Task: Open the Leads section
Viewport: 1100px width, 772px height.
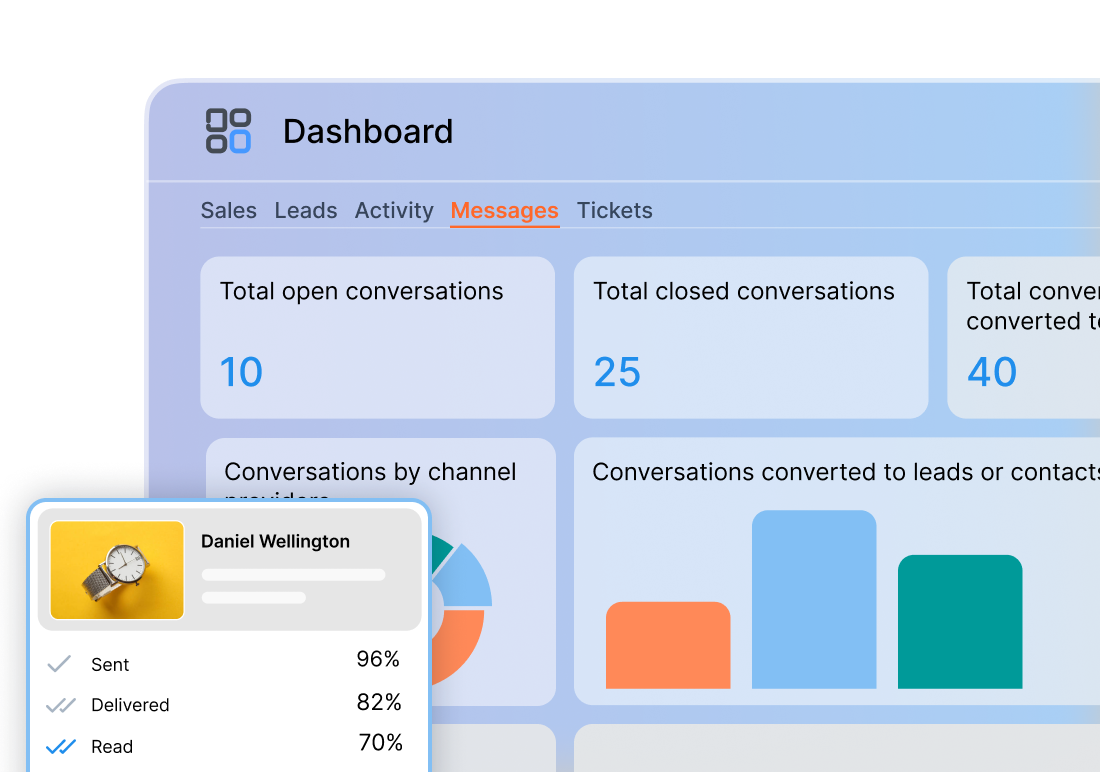Action: pyautogui.click(x=305, y=210)
